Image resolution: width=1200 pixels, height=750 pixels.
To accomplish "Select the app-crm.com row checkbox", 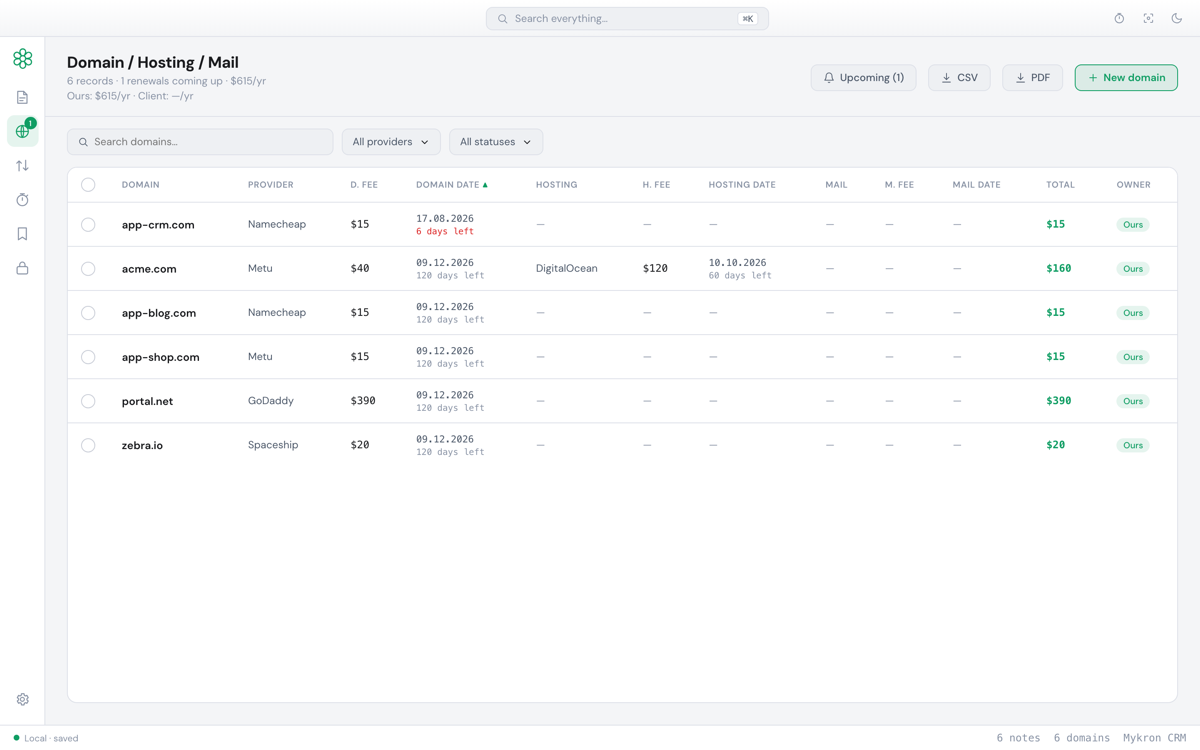I will (x=88, y=225).
